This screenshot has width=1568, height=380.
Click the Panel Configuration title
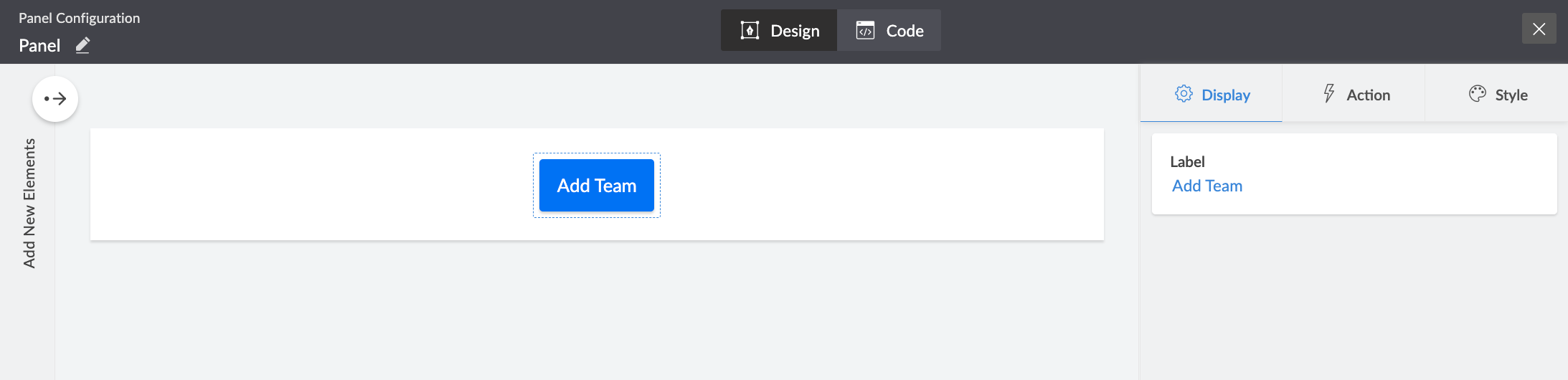[x=79, y=18]
